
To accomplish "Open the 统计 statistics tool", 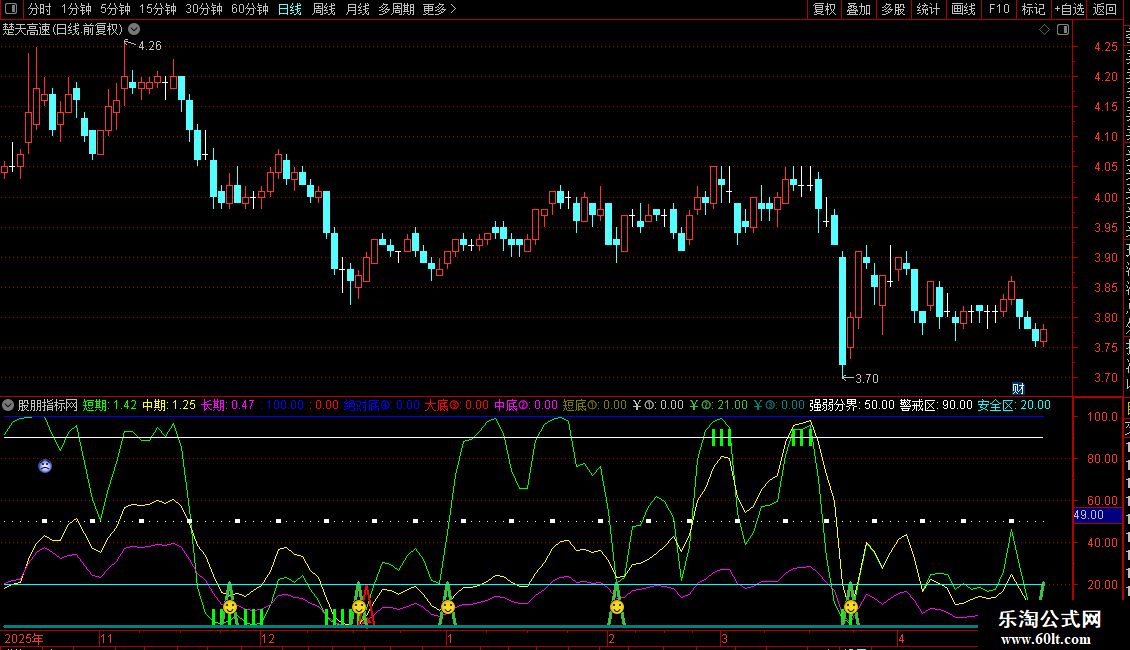I will (927, 9).
